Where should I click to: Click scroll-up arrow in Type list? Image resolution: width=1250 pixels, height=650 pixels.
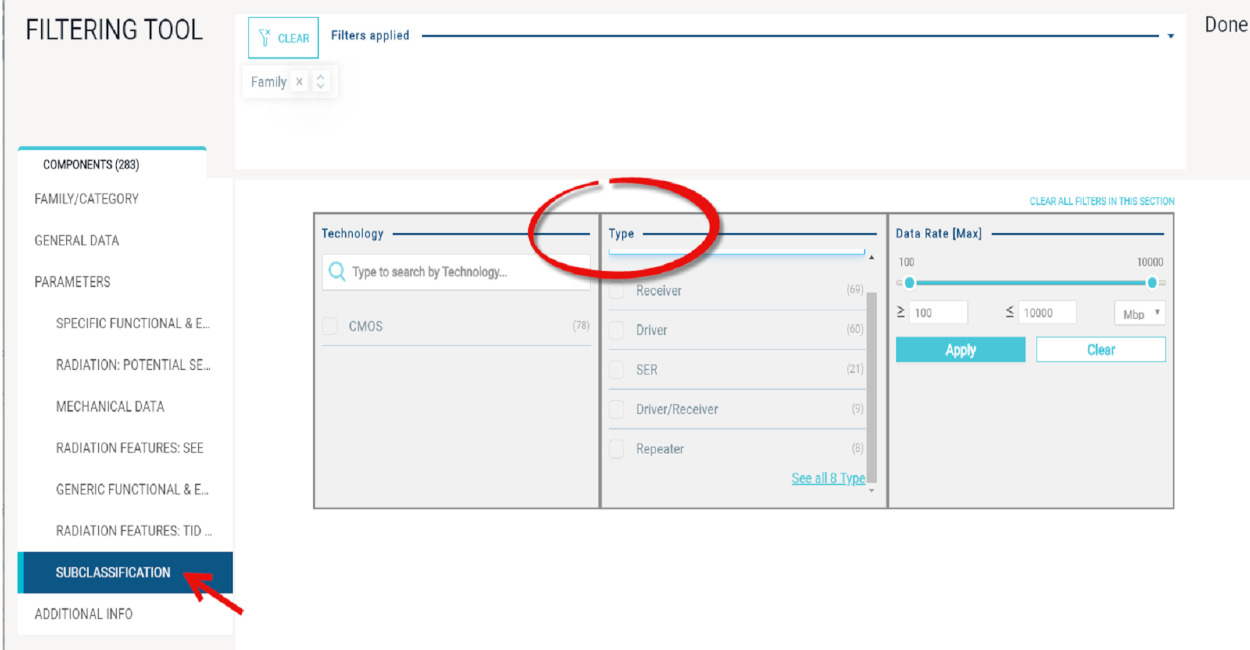pos(871,259)
